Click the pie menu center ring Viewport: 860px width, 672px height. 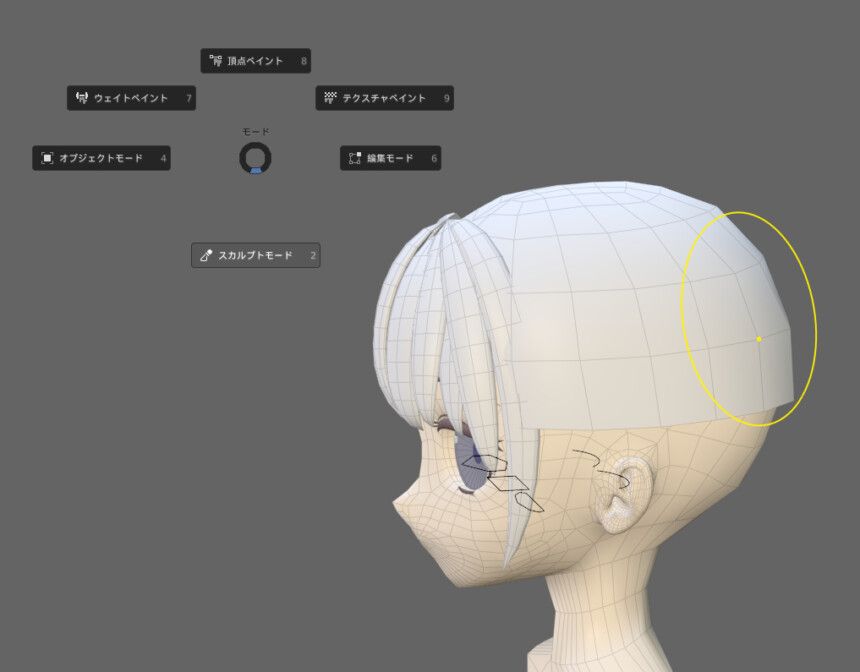255,158
